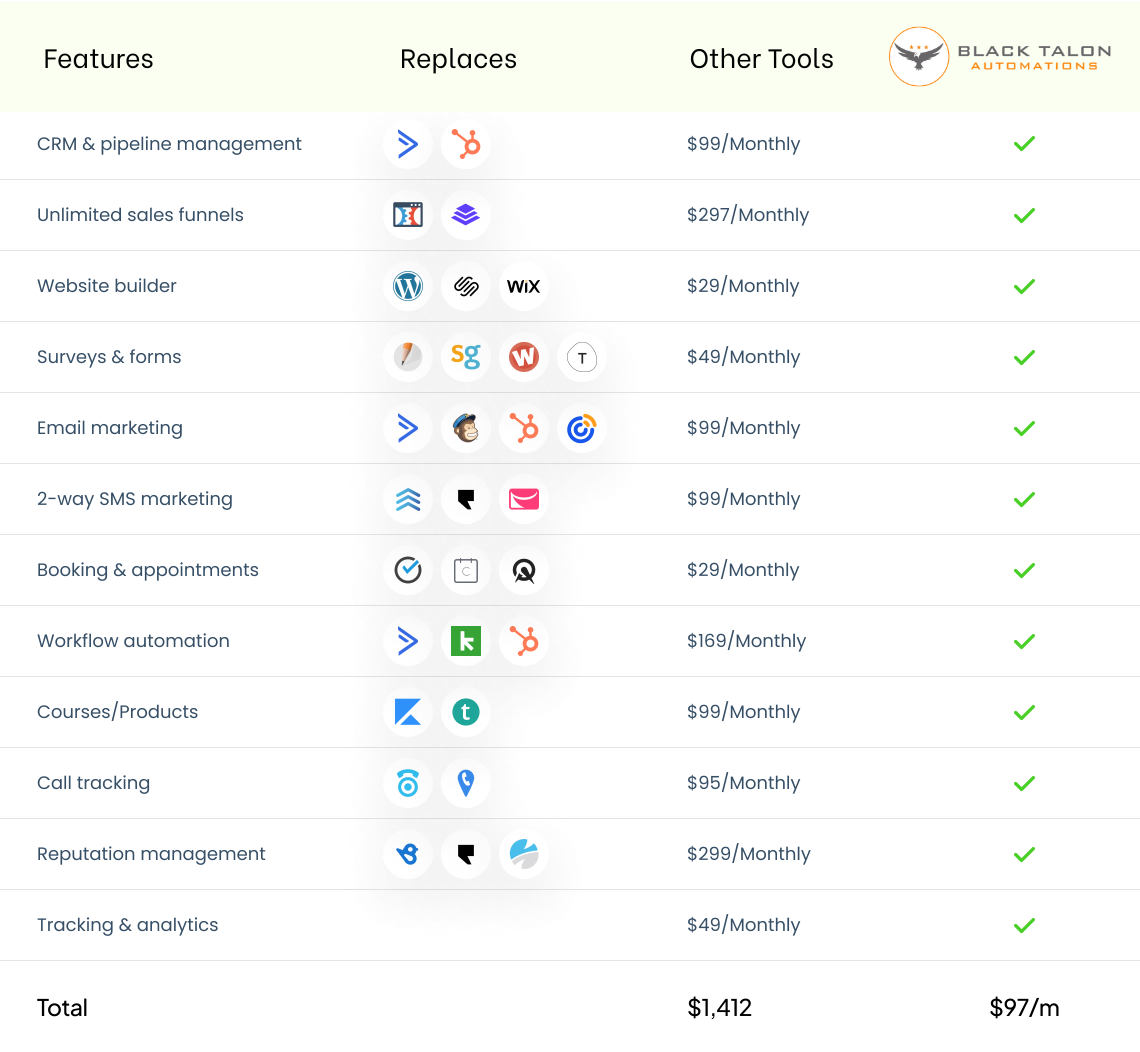Image resolution: width=1140 pixels, height=1052 pixels.
Task: Click the Features column header
Action: click(x=98, y=59)
